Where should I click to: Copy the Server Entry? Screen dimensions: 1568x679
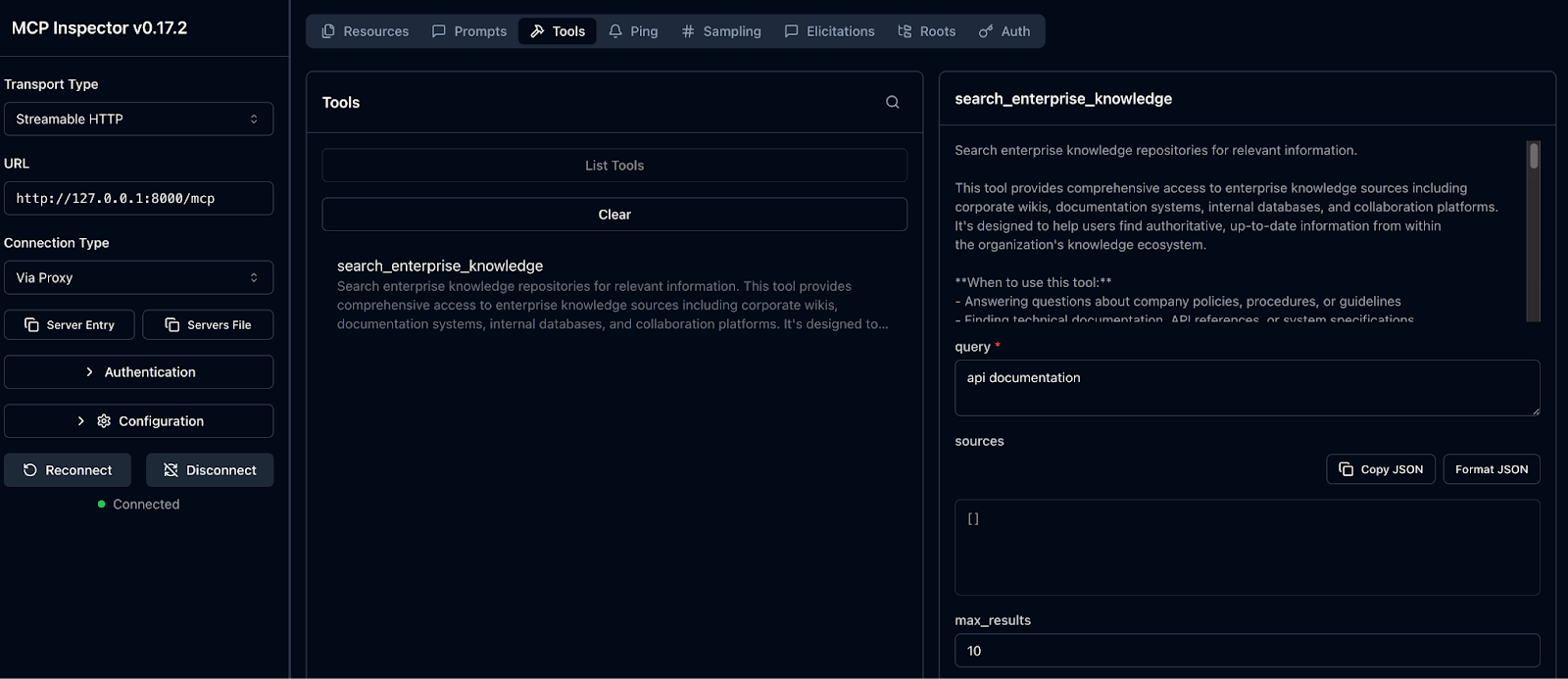click(x=70, y=324)
